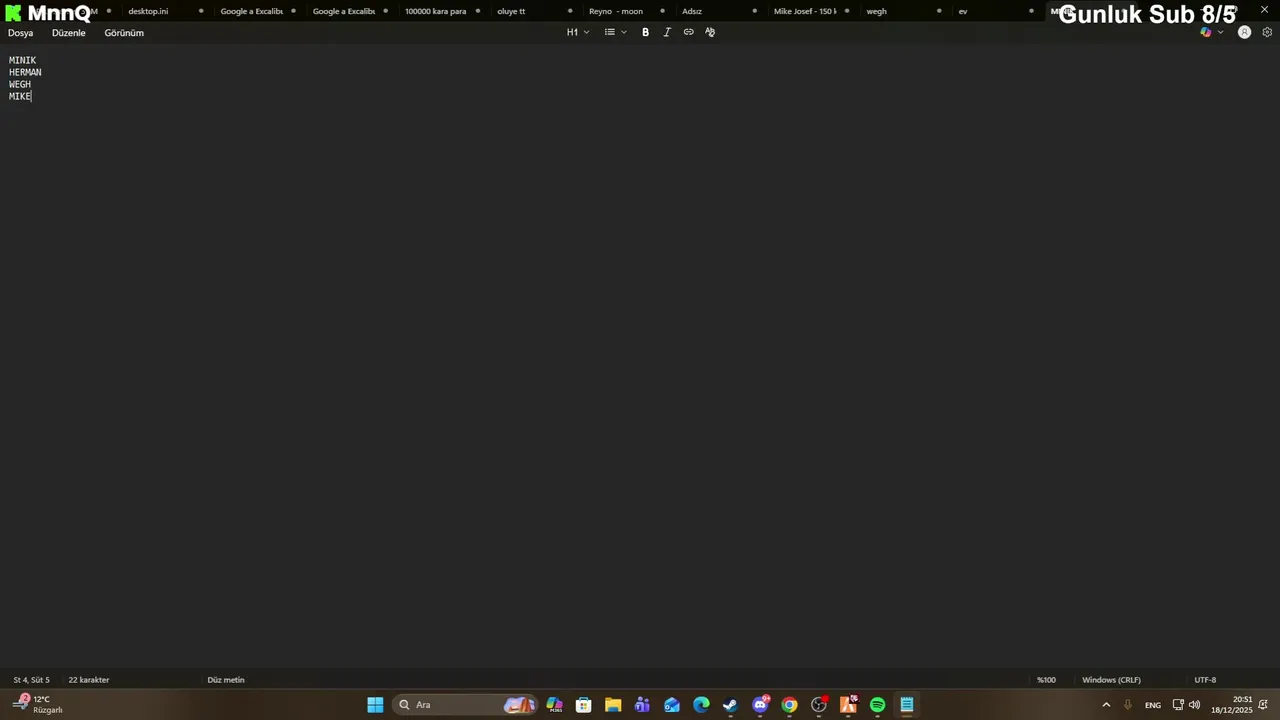Image resolution: width=1280 pixels, height=720 pixels.
Task: Open Steam from the taskbar
Action: click(x=730, y=705)
